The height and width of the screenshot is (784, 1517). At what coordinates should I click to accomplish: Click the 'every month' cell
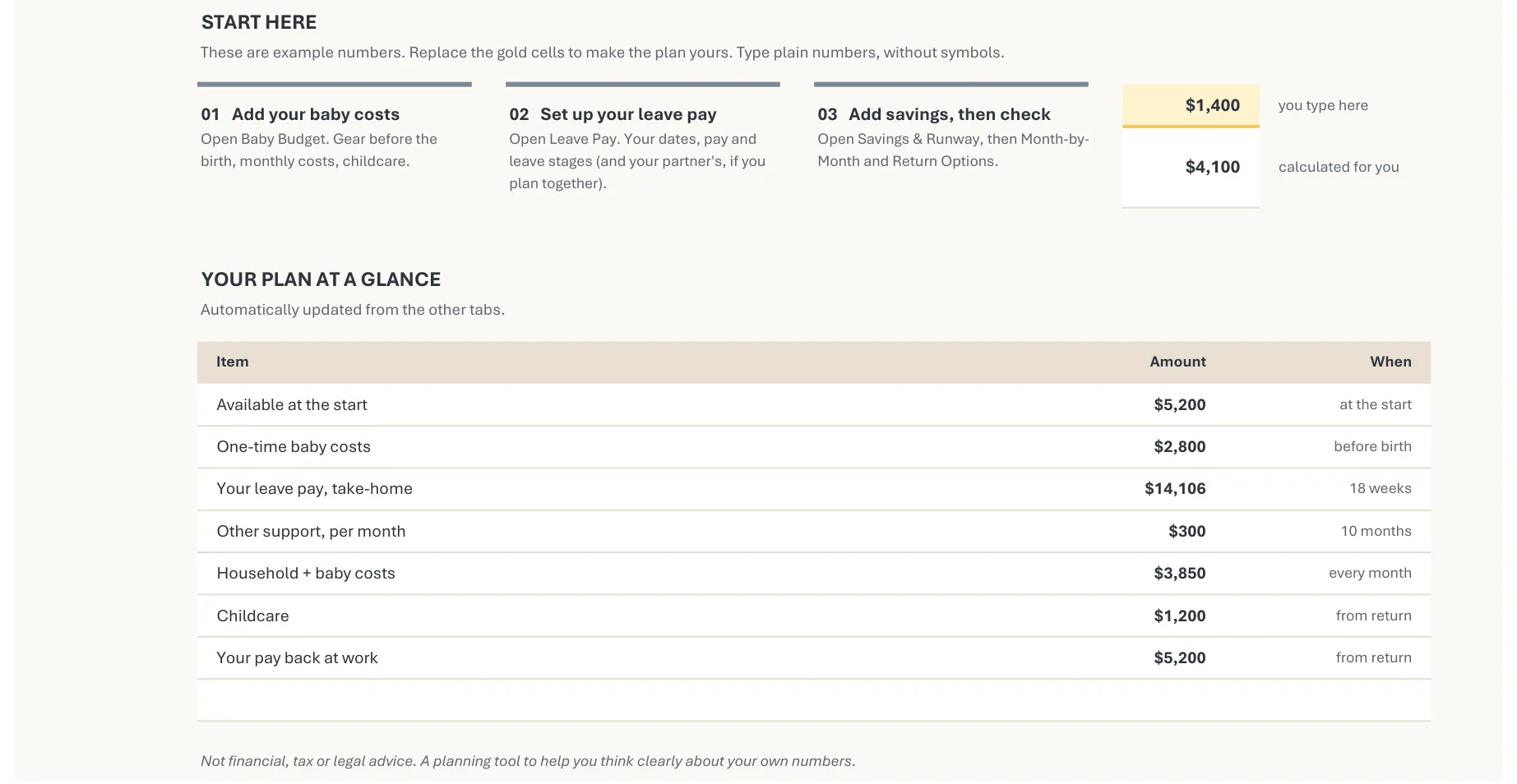tap(1370, 573)
